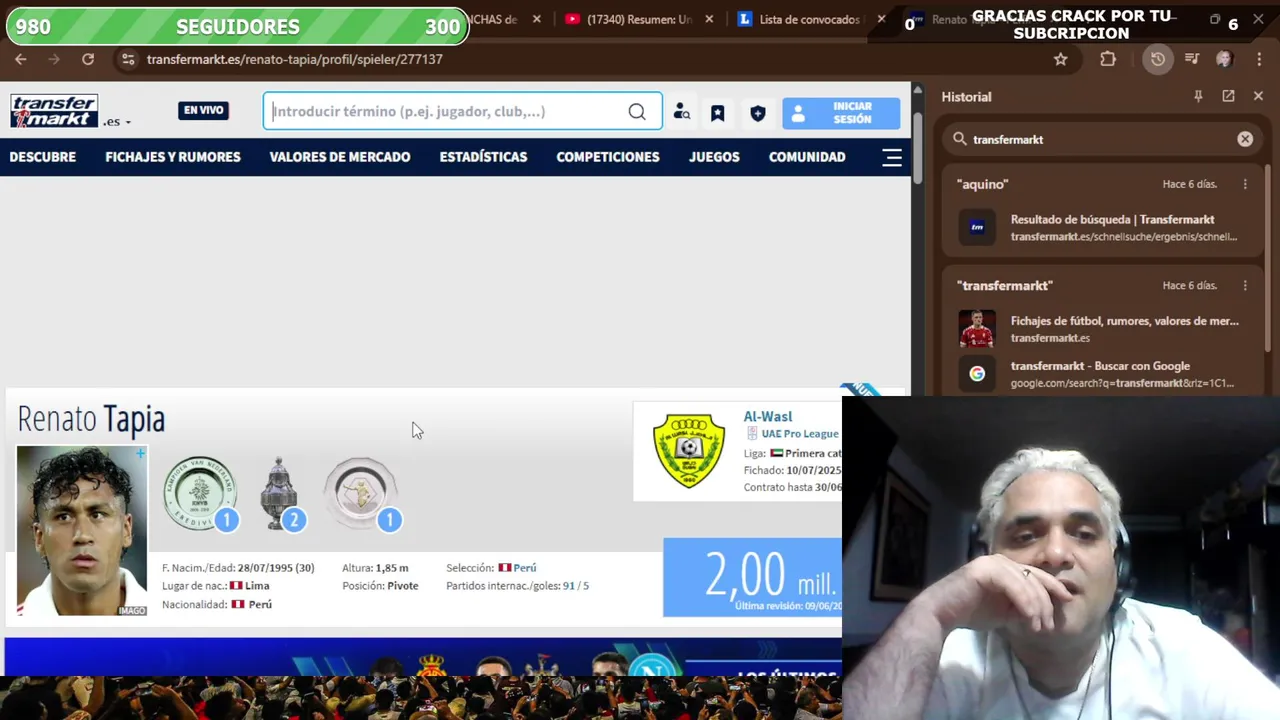The height and width of the screenshot is (720, 1280).
Task: Click the browser forward arrow
Action: pyautogui.click(x=54, y=59)
